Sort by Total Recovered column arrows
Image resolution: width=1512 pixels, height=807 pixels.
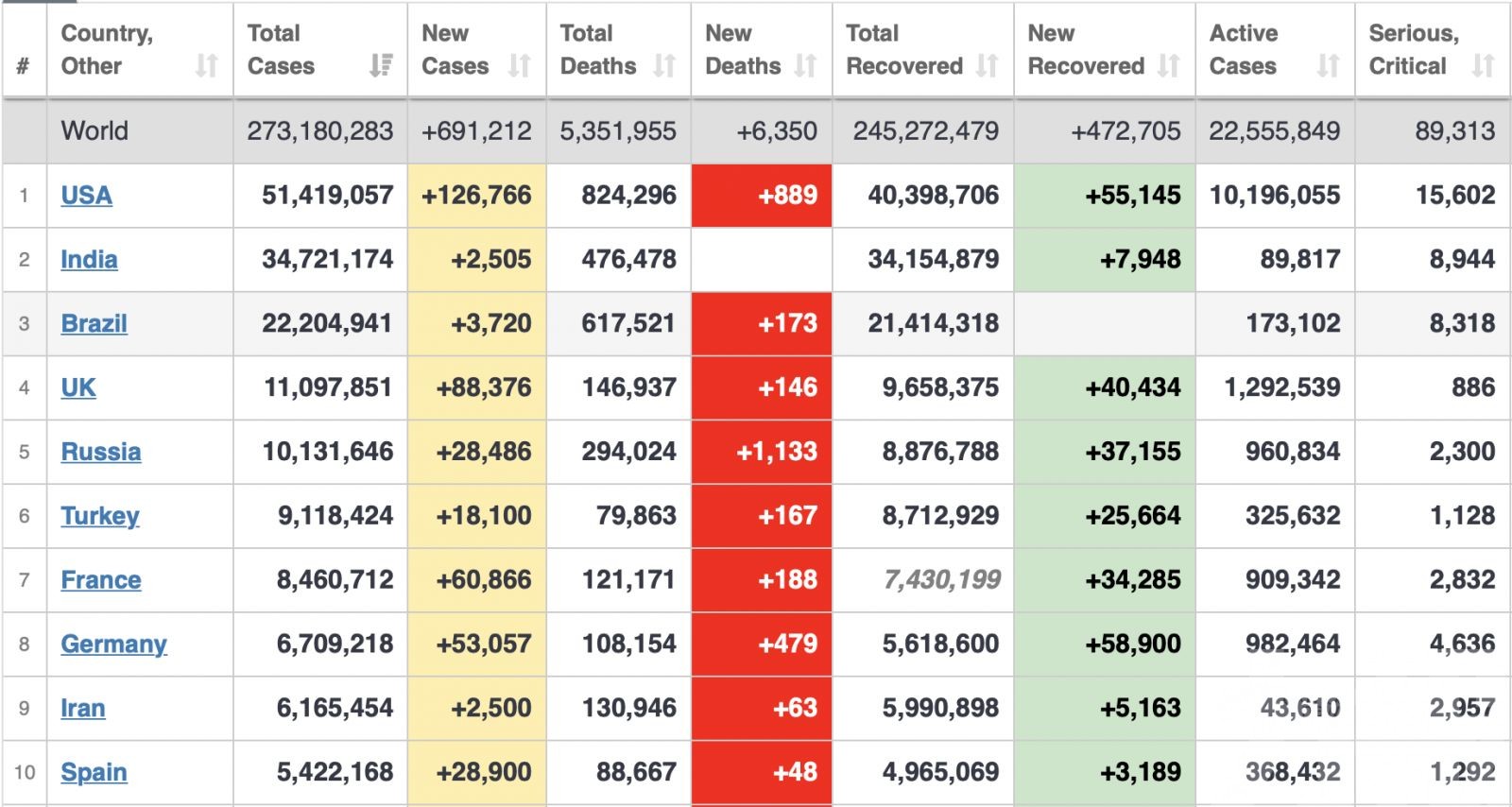(x=987, y=66)
